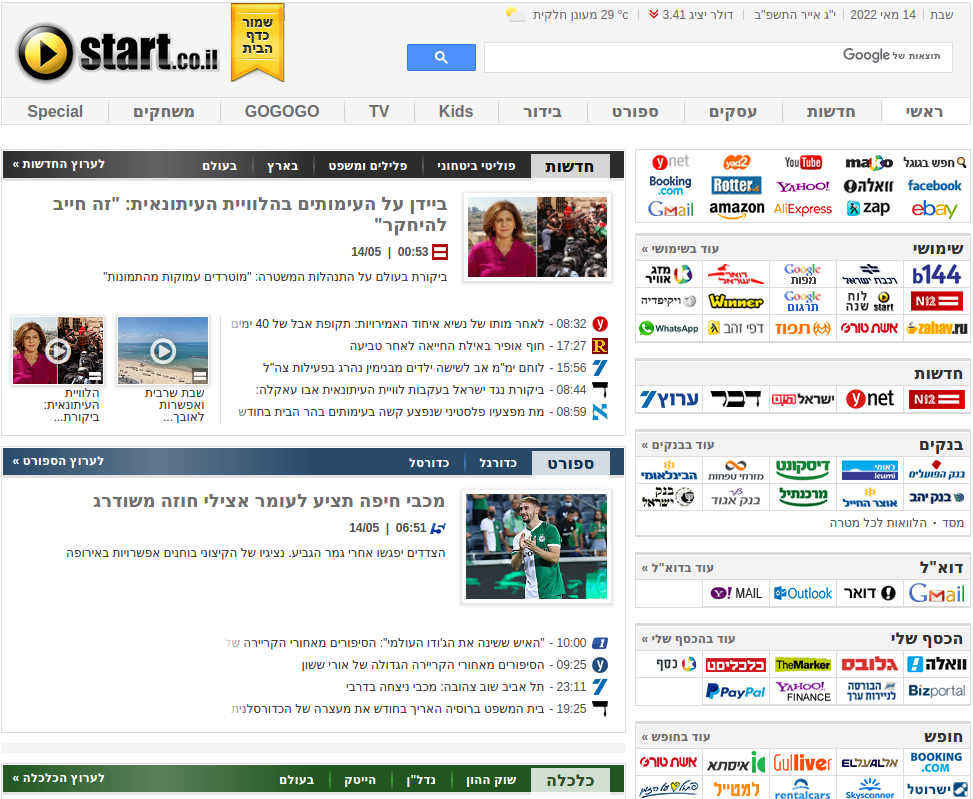The width and height of the screenshot is (973, 799).
Task: Open the zahav.ru icon
Action: pyautogui.click(x=937, y=328)
